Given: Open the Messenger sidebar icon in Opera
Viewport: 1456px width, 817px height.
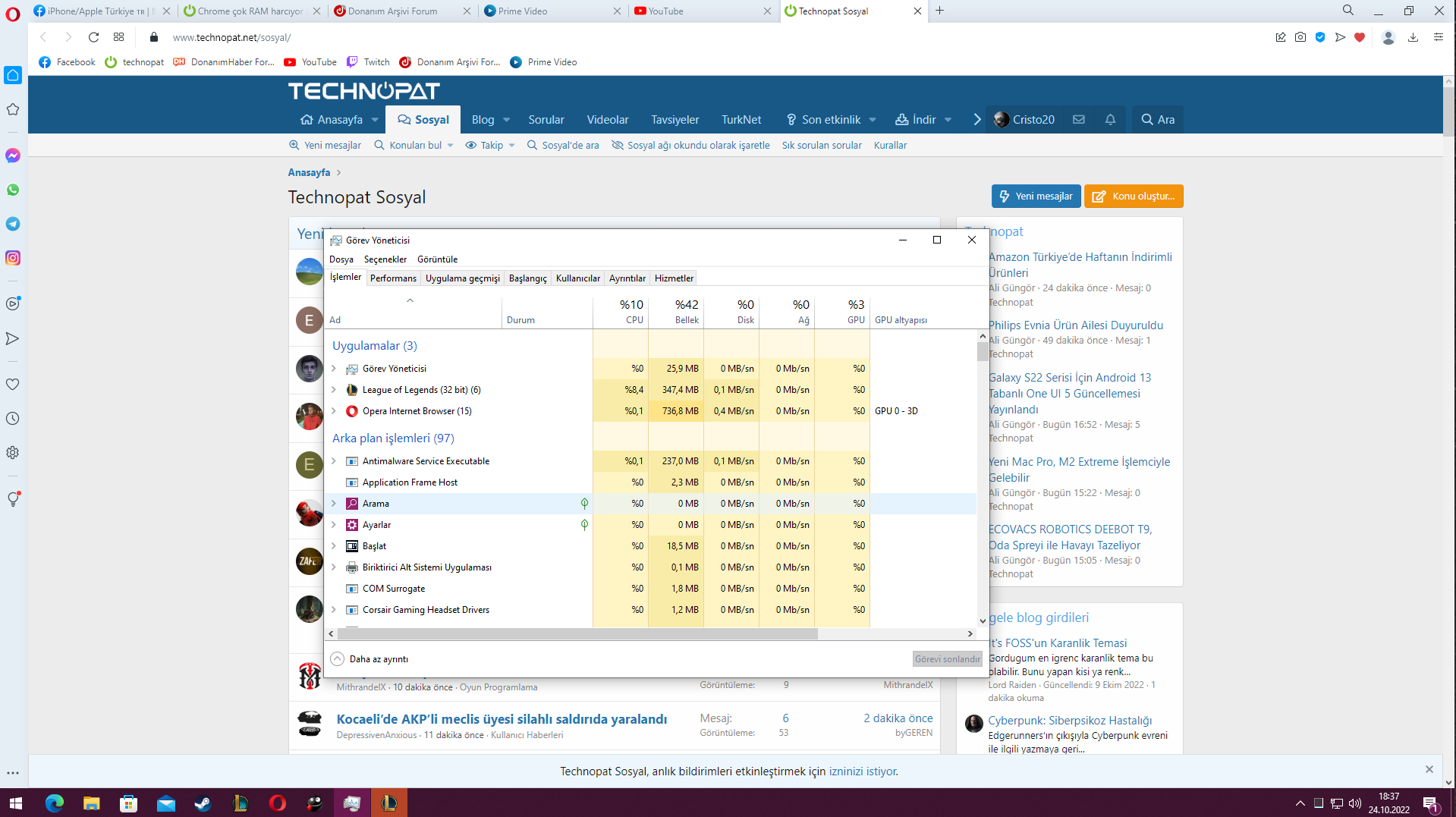Looking at the screenshot, I should [x=13, y=156].
